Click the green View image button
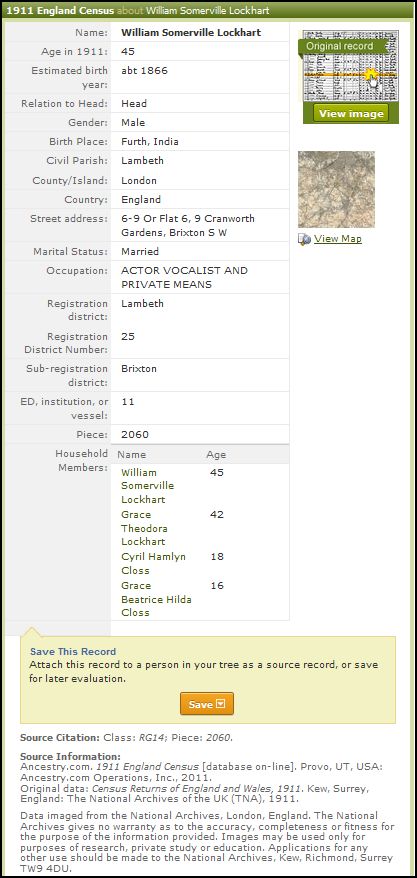This screenshot has height=878, width=417. pyautogui.click(x=350, y=114)
